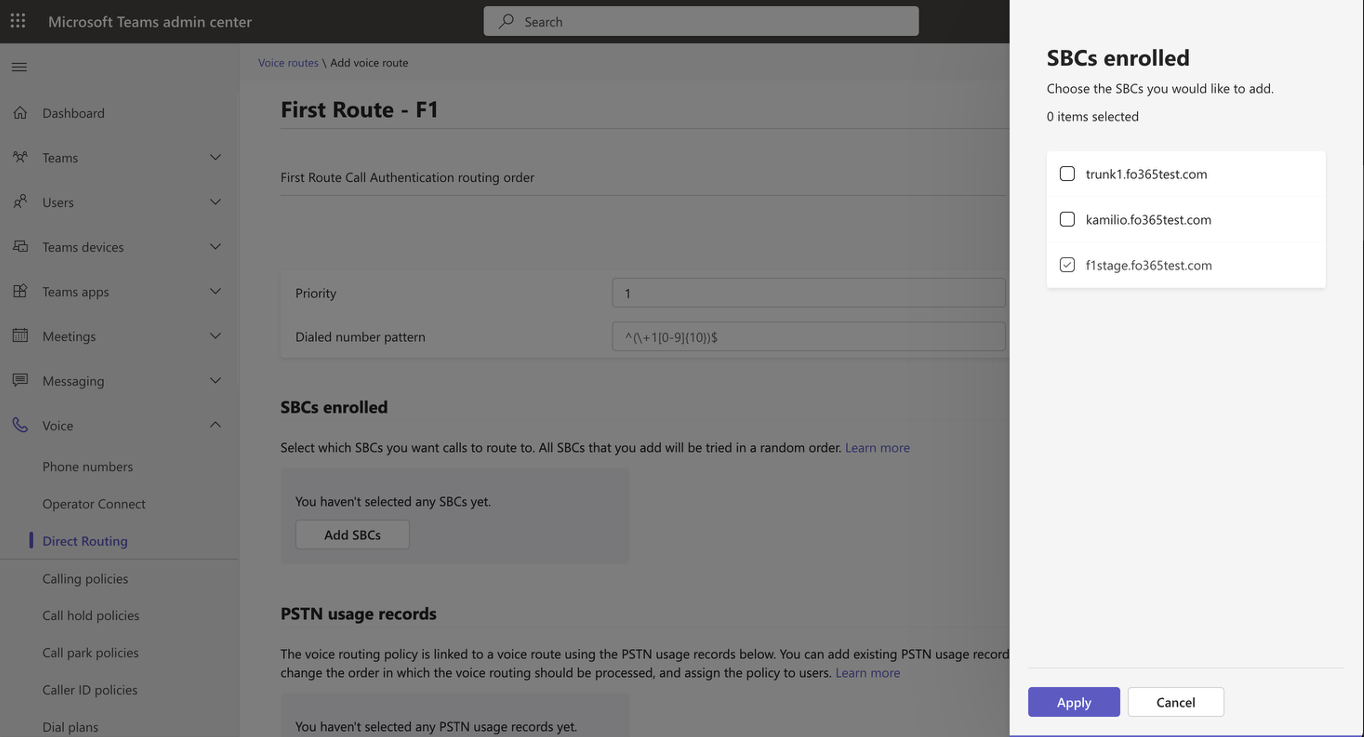Click the route description text field
1364x737 pixels.
click(x=642, y=177)
